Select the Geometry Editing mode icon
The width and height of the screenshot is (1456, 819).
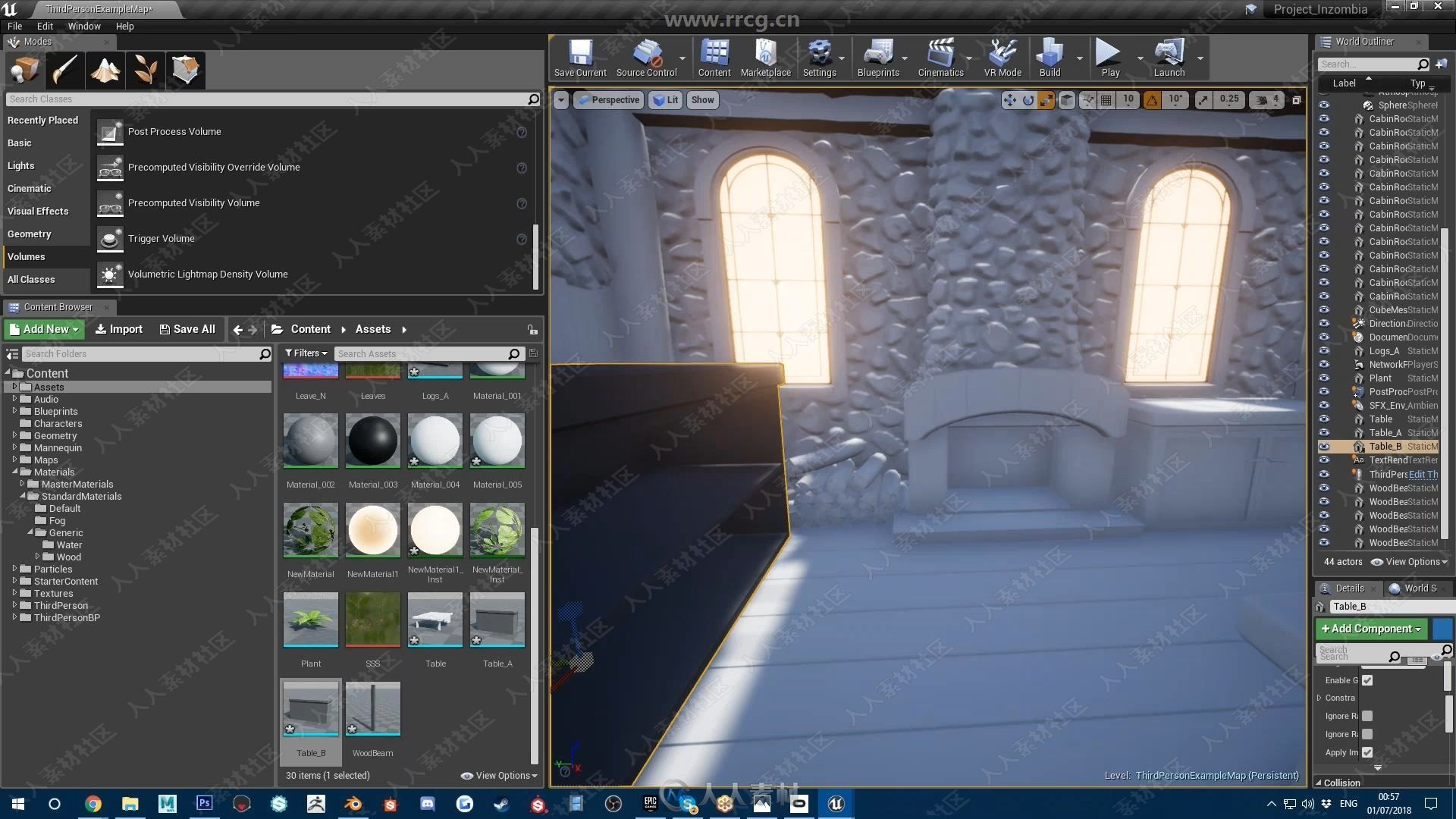pyautogui.click(x=185, y=70)
